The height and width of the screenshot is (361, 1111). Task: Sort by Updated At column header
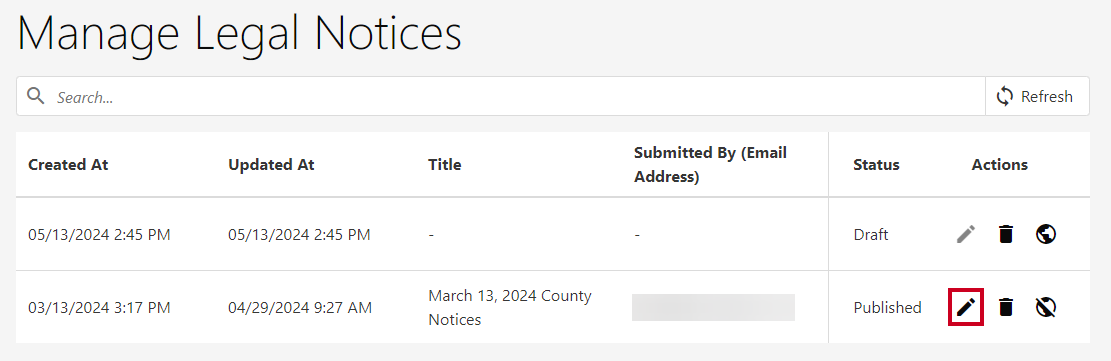(x=271, y=165)
